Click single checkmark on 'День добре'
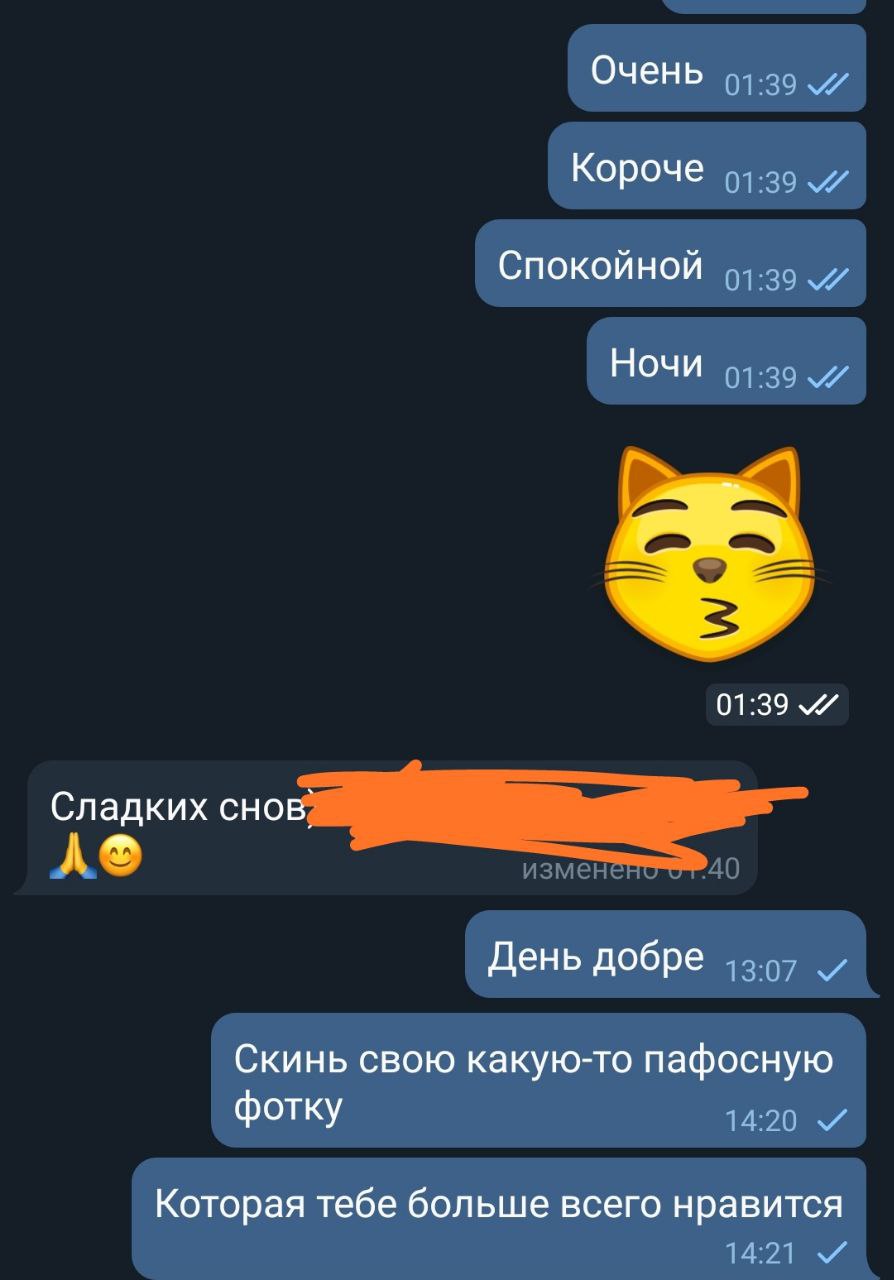 (832, 971)
